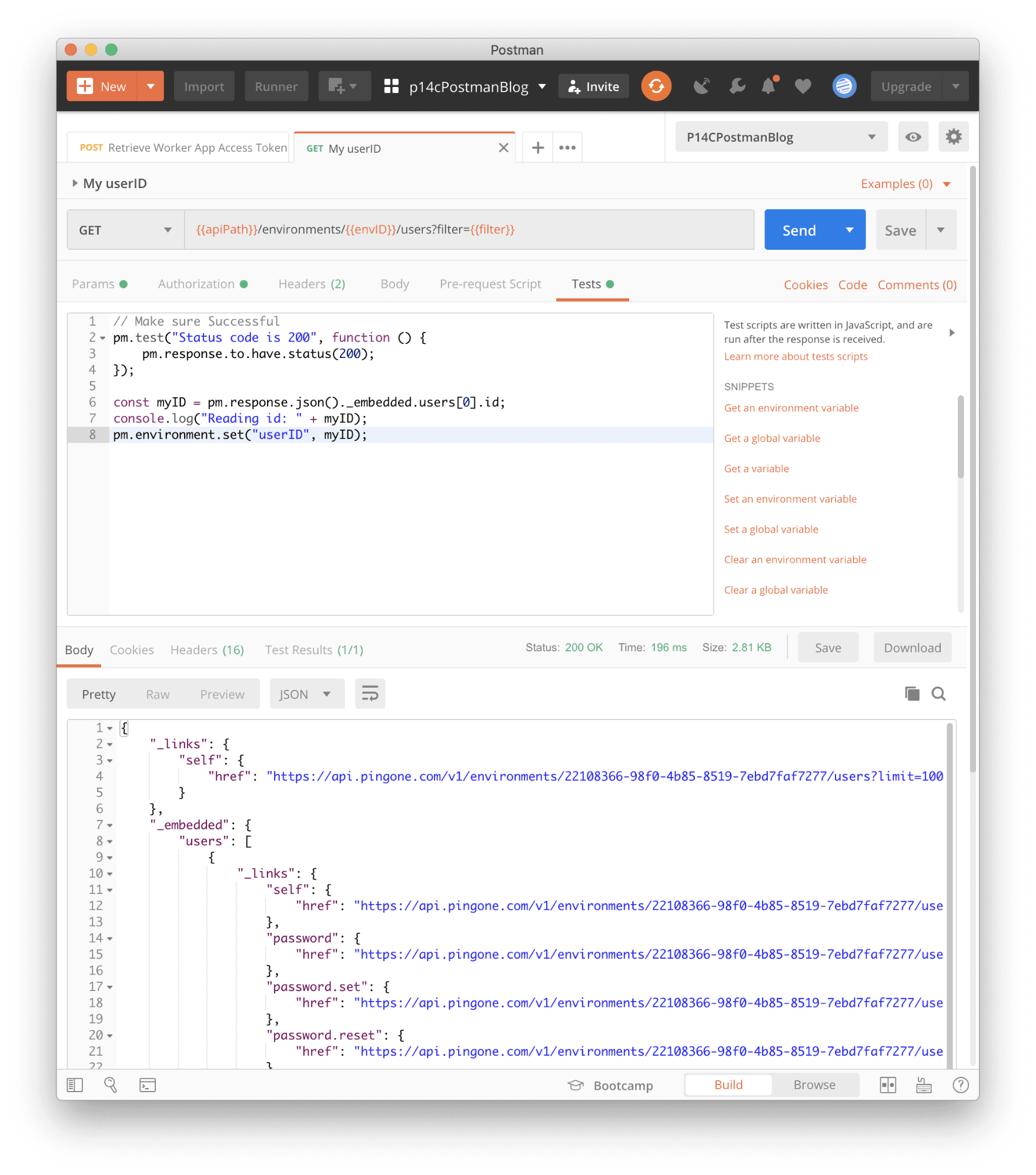Switch to Build mode
The width and height of the screenshot is (1036, 1175).
pyautogui.click(x=728, y=1084)
